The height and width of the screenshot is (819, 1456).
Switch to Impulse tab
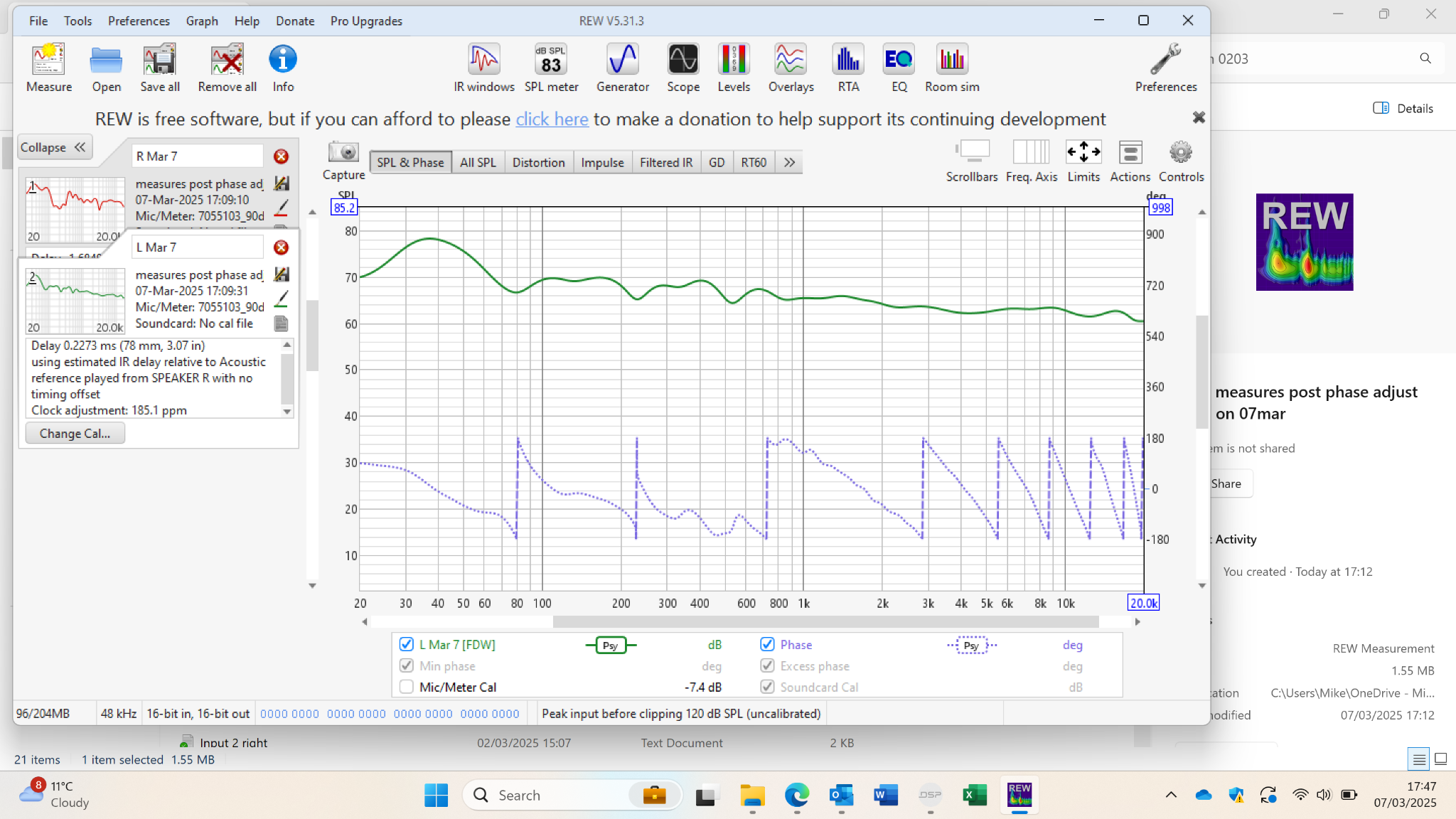point(602,162)
